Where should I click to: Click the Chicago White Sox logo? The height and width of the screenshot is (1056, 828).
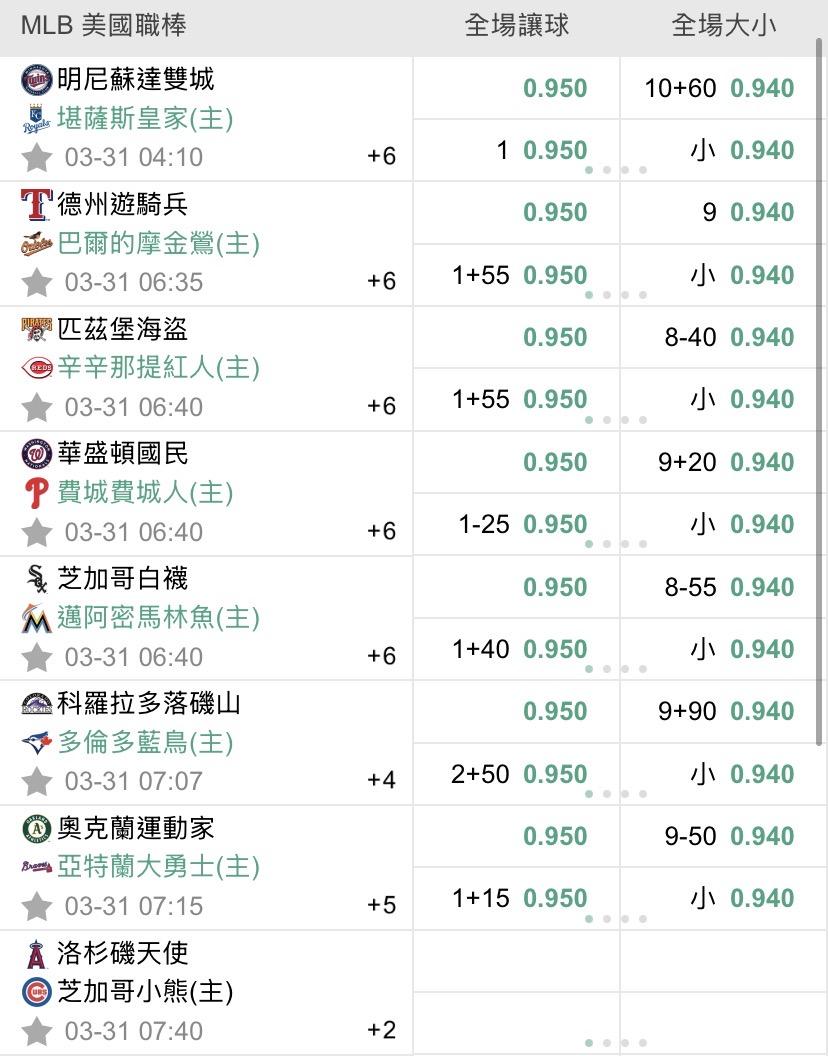coord(37,579)
